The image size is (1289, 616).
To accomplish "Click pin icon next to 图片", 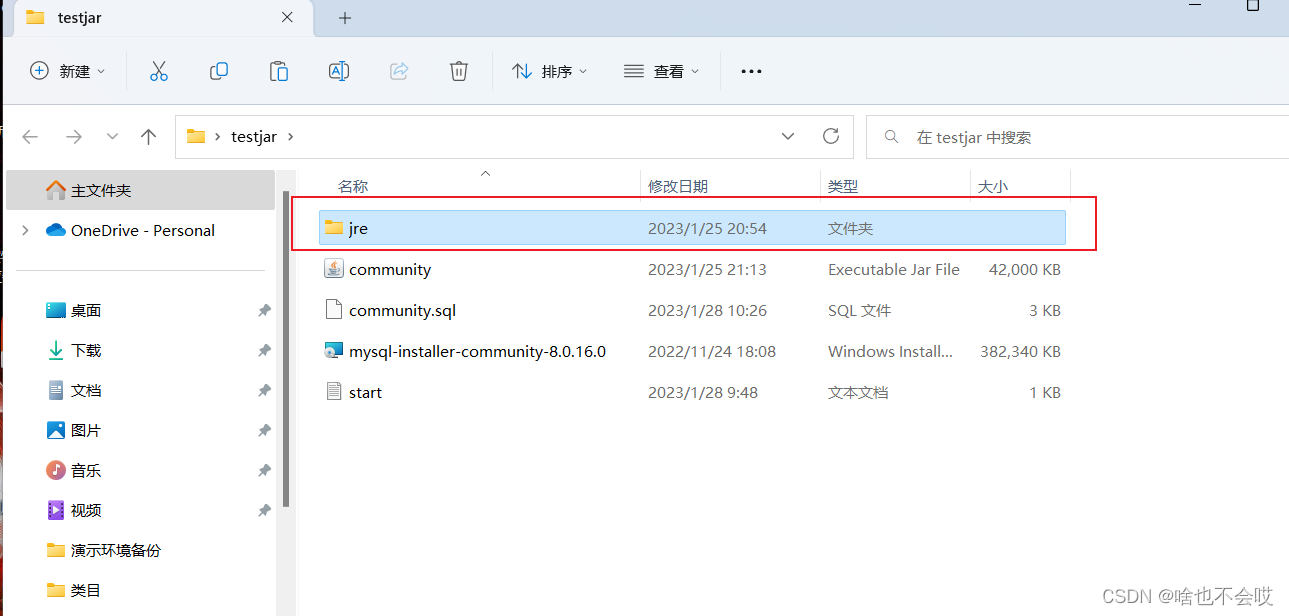I will tap(264, 431).
